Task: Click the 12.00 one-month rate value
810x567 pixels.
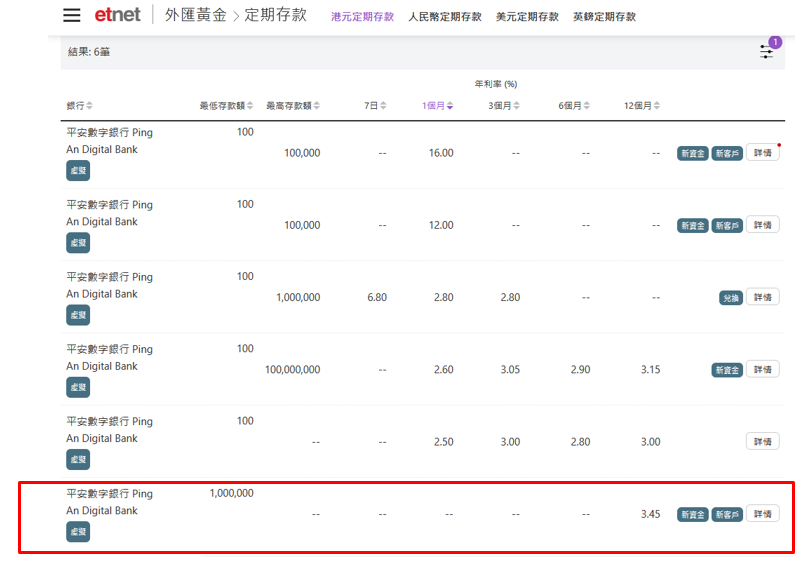Action: tap(441, 226)
